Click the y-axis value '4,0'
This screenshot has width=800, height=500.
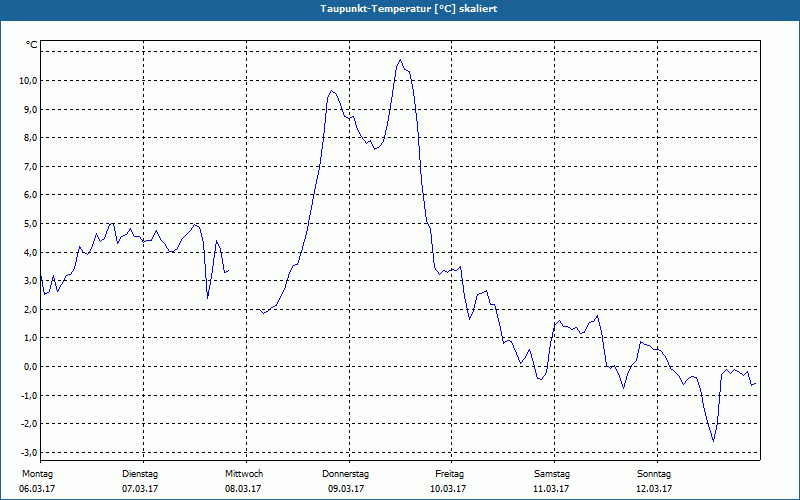tap(30, 253)
